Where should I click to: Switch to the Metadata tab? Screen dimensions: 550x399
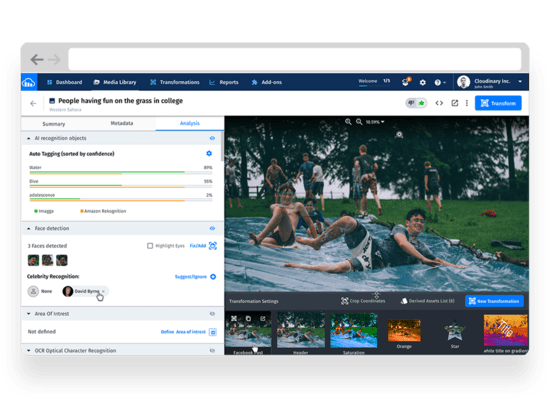(x=122, y=123)
